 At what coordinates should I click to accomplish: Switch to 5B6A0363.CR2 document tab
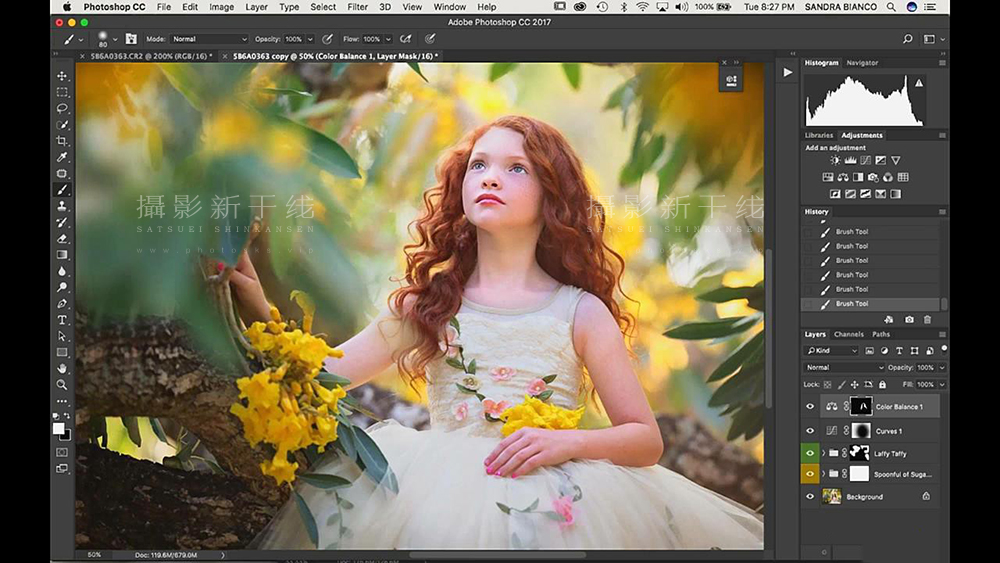coord(151,56)
